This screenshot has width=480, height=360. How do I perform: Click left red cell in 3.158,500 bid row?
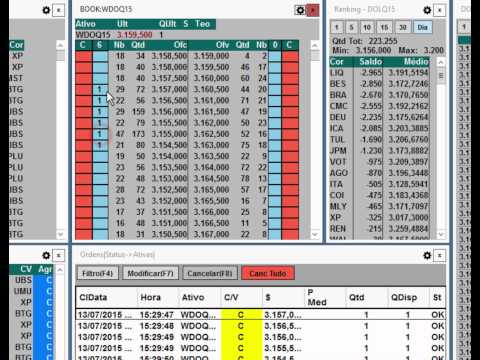(84, 56)
